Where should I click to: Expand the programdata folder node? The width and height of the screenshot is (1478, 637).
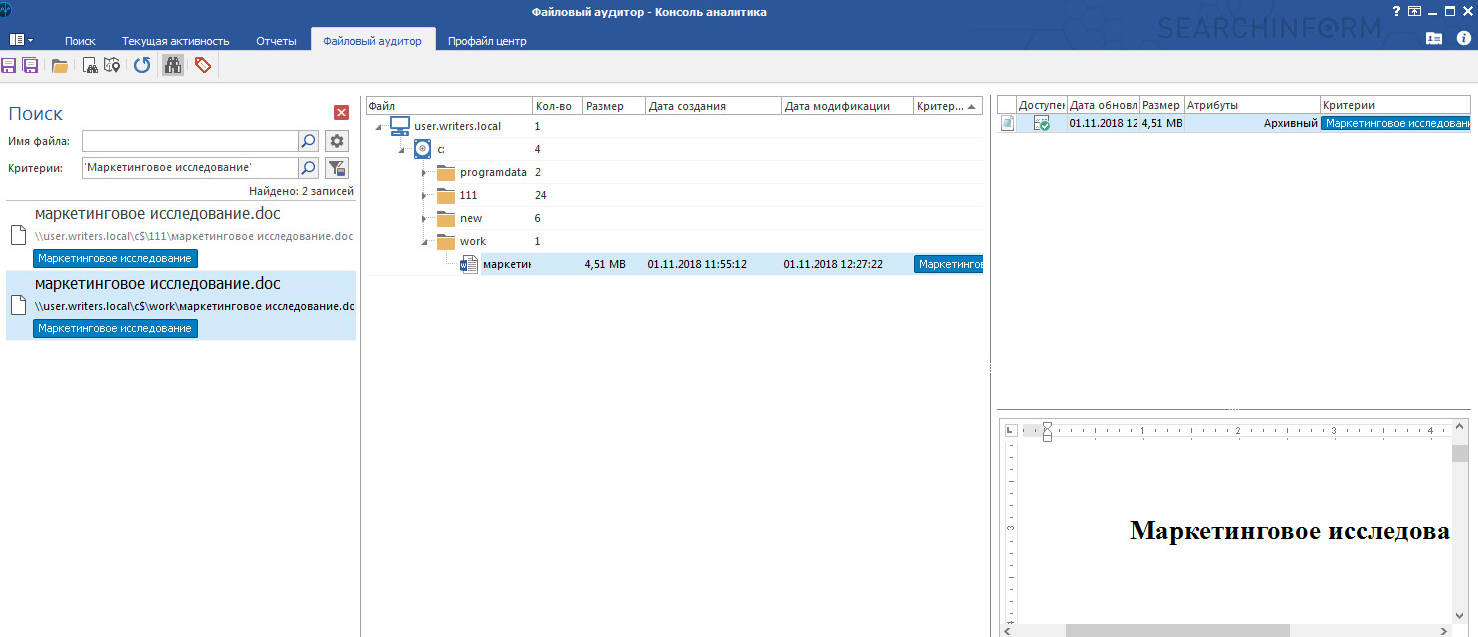424,172
